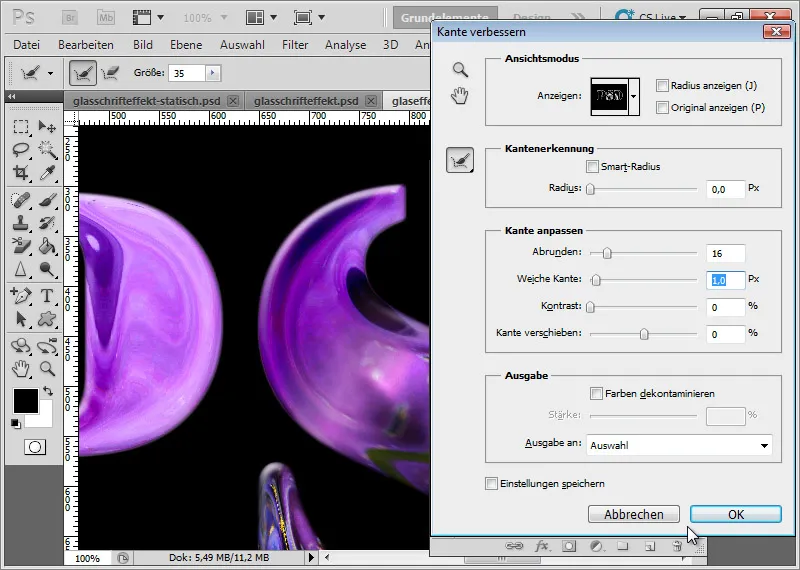Select the Path Selection arrow tool
The height and width of the screenshot is (570, 800).
point(20,319)
